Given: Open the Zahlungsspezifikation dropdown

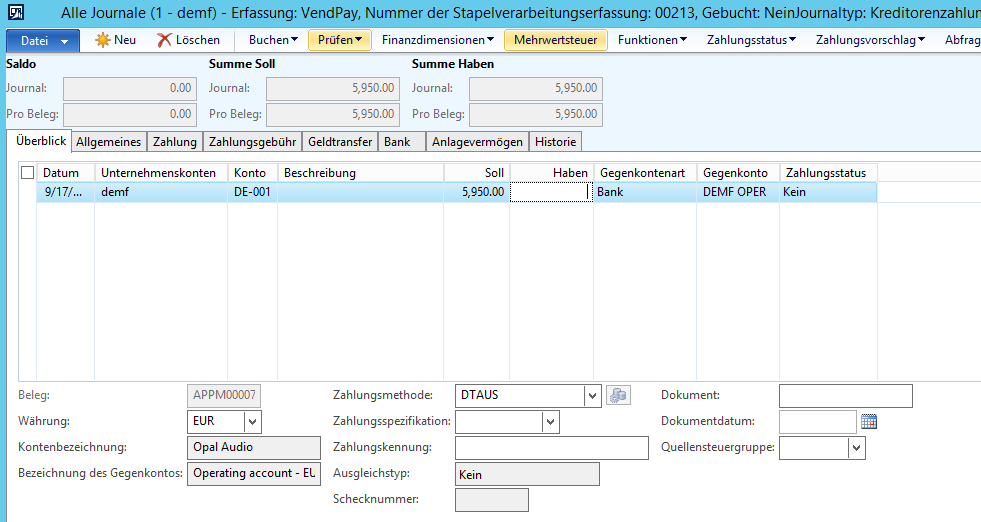Looking at the screenshot, I should tap(550, 422).
